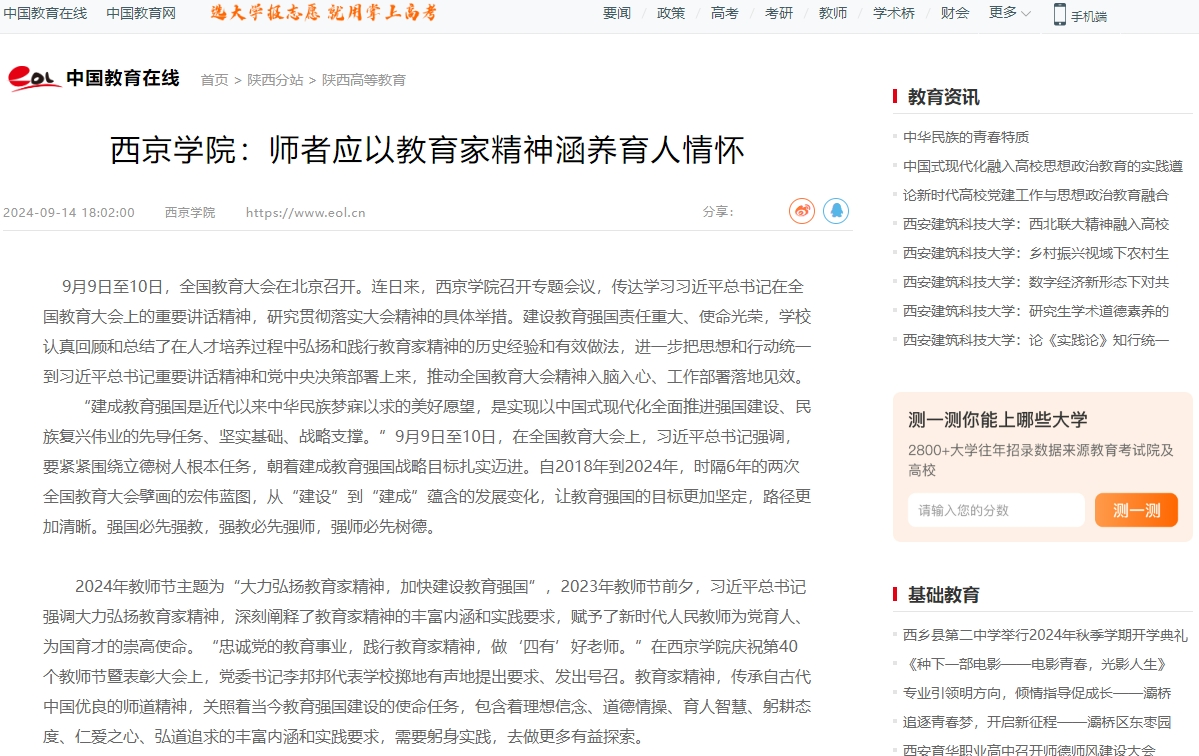The image size is (1199, 756).
Task: Go to the 学术桥 section
Action: (894, 13)
